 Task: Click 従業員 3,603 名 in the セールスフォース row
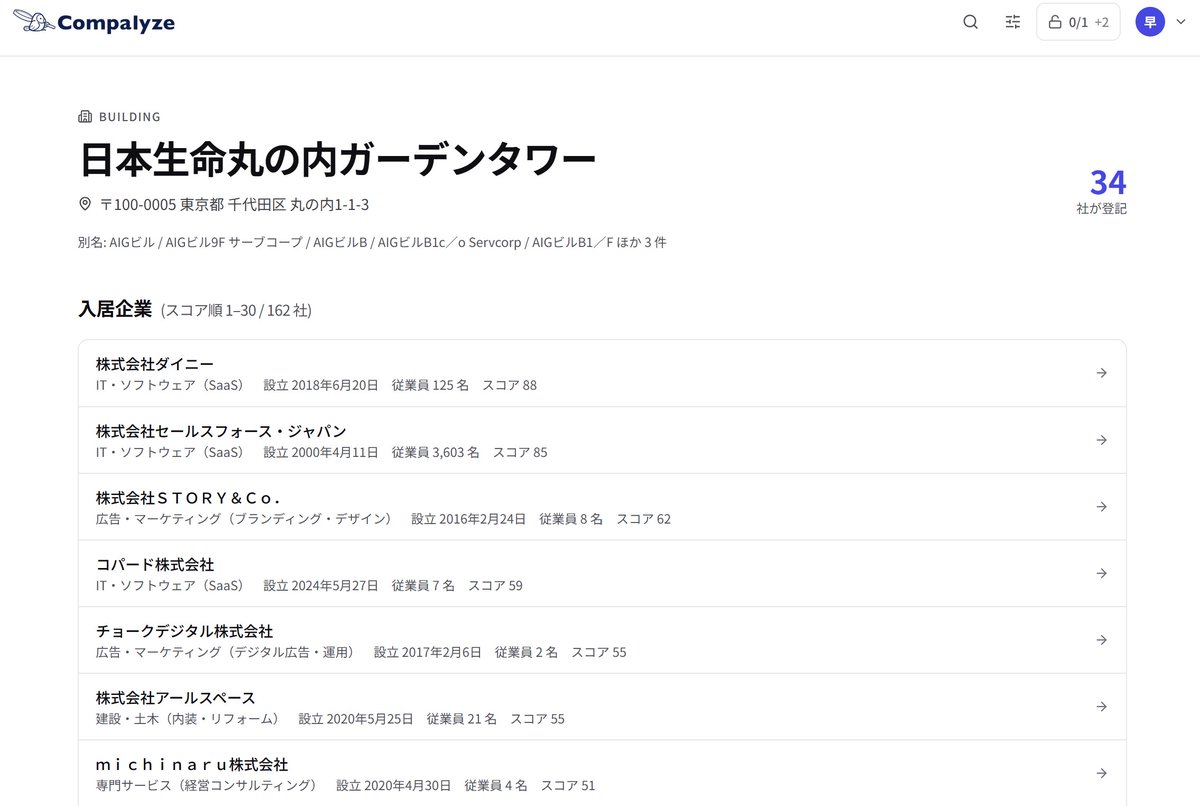[435, 452]
